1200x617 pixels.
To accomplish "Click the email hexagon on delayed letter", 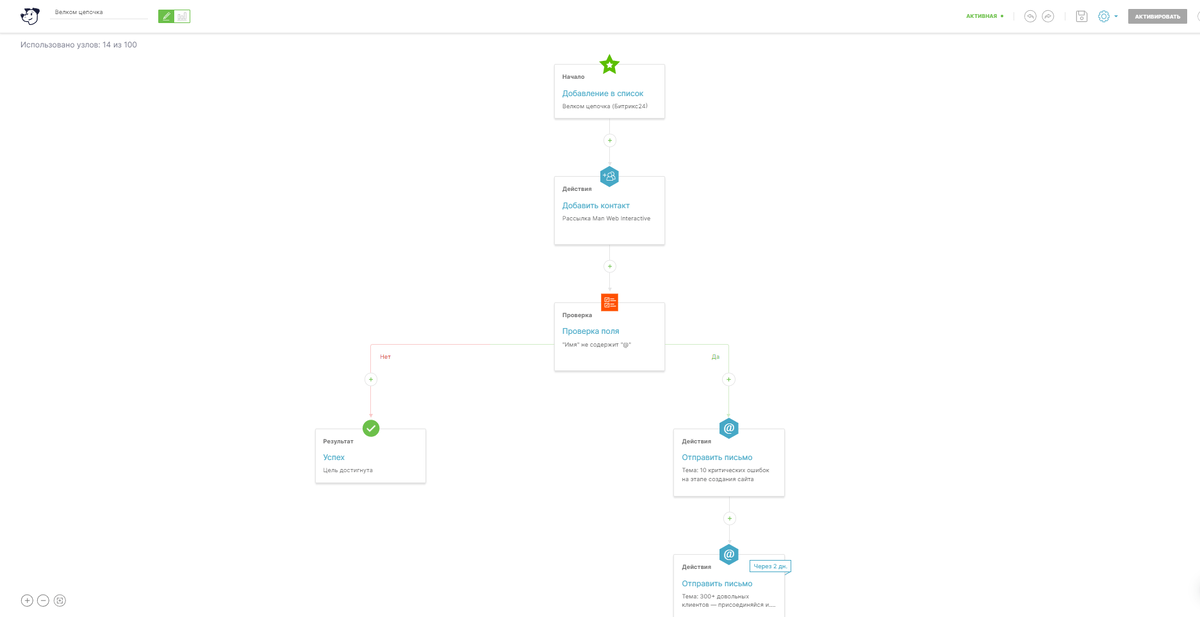I will click(x=729, y=554).
